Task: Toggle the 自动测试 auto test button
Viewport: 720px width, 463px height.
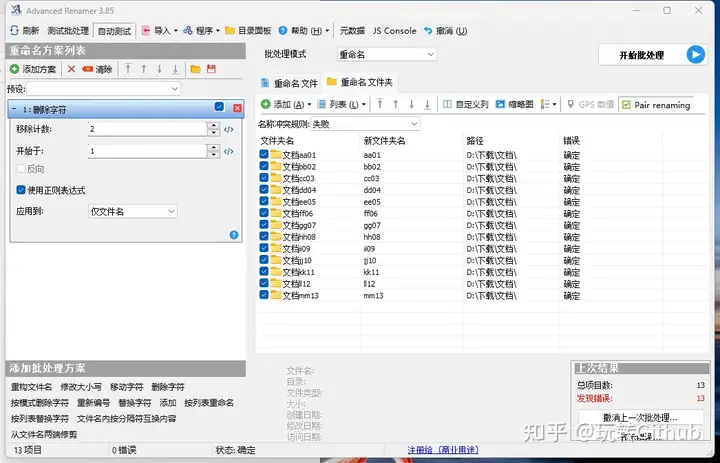Action: coord(114,31)
